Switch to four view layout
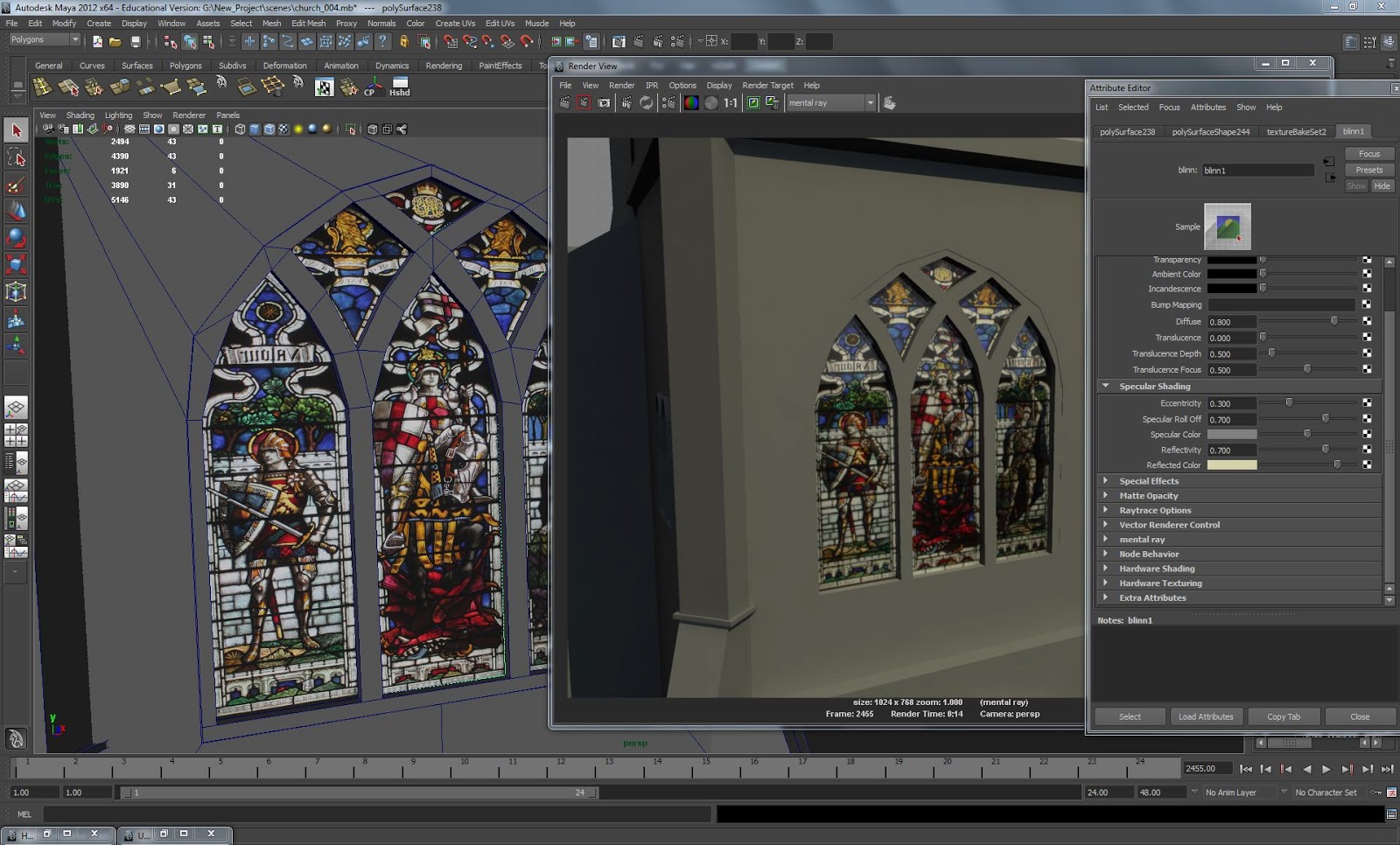Screen dimensions: 1400x845 pyautogui.click(x=16, y=435)
